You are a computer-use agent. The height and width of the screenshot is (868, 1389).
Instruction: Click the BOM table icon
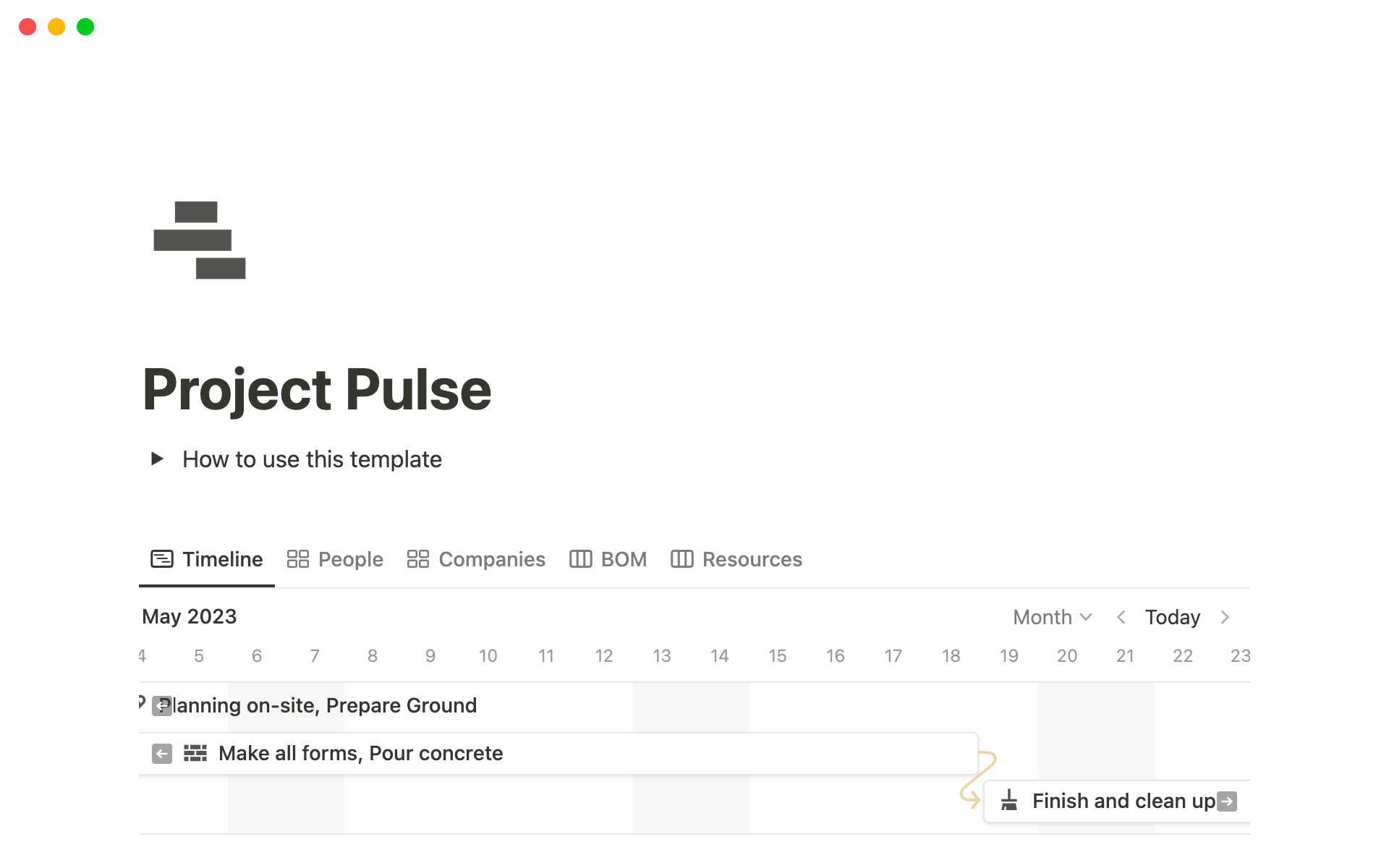click(x=581, y=558)
